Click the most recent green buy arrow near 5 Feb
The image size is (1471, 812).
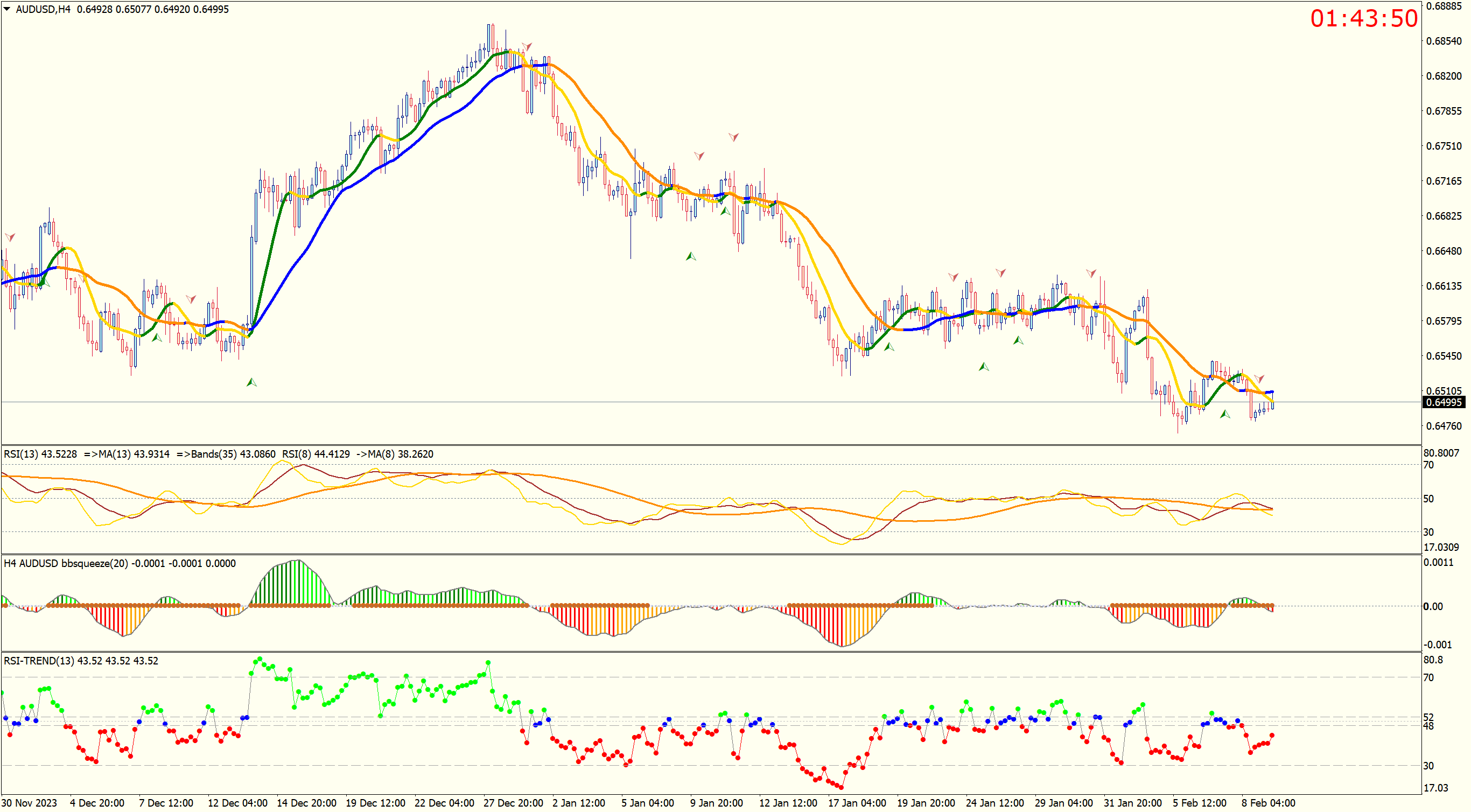(x=1224, y=414)
